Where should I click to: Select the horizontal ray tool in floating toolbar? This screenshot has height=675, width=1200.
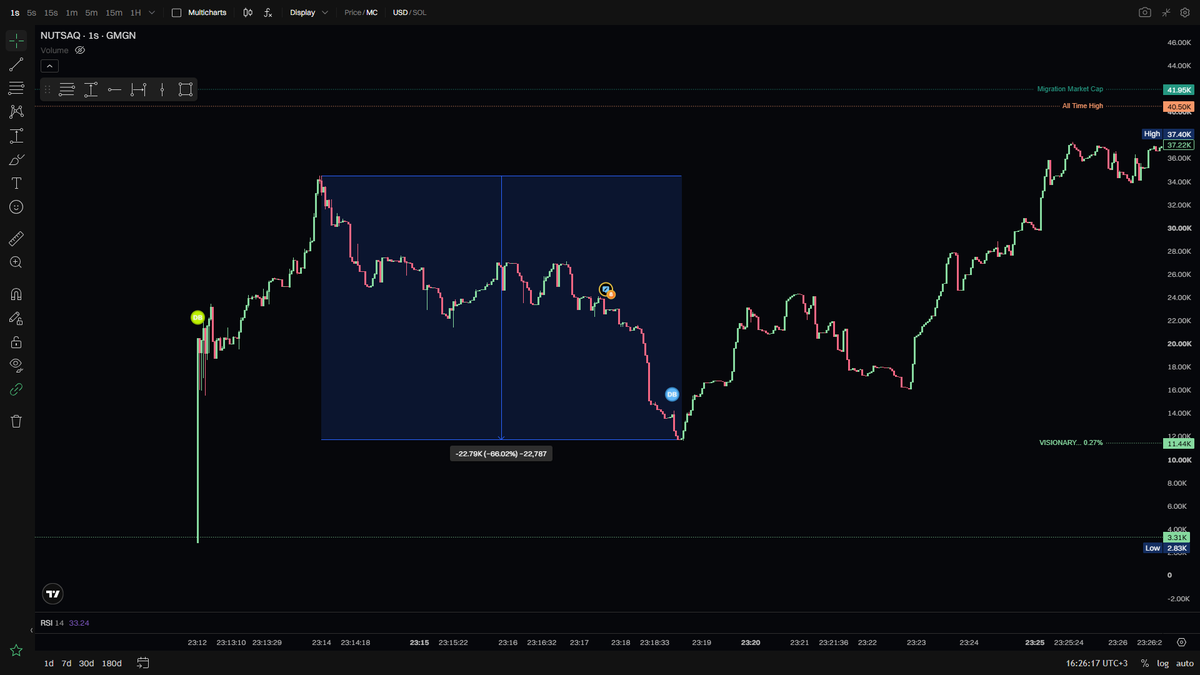[x=114, y=90]
